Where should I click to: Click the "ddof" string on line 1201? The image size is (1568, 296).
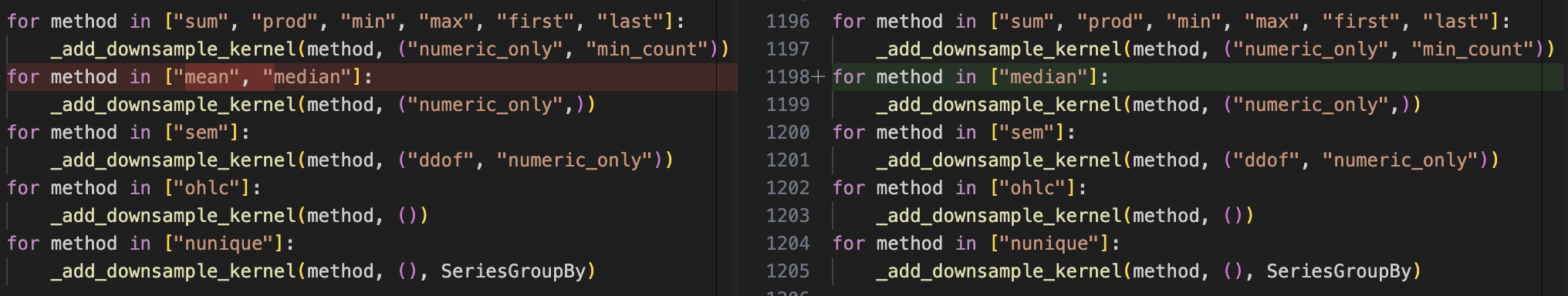(x=1267, y=160)
